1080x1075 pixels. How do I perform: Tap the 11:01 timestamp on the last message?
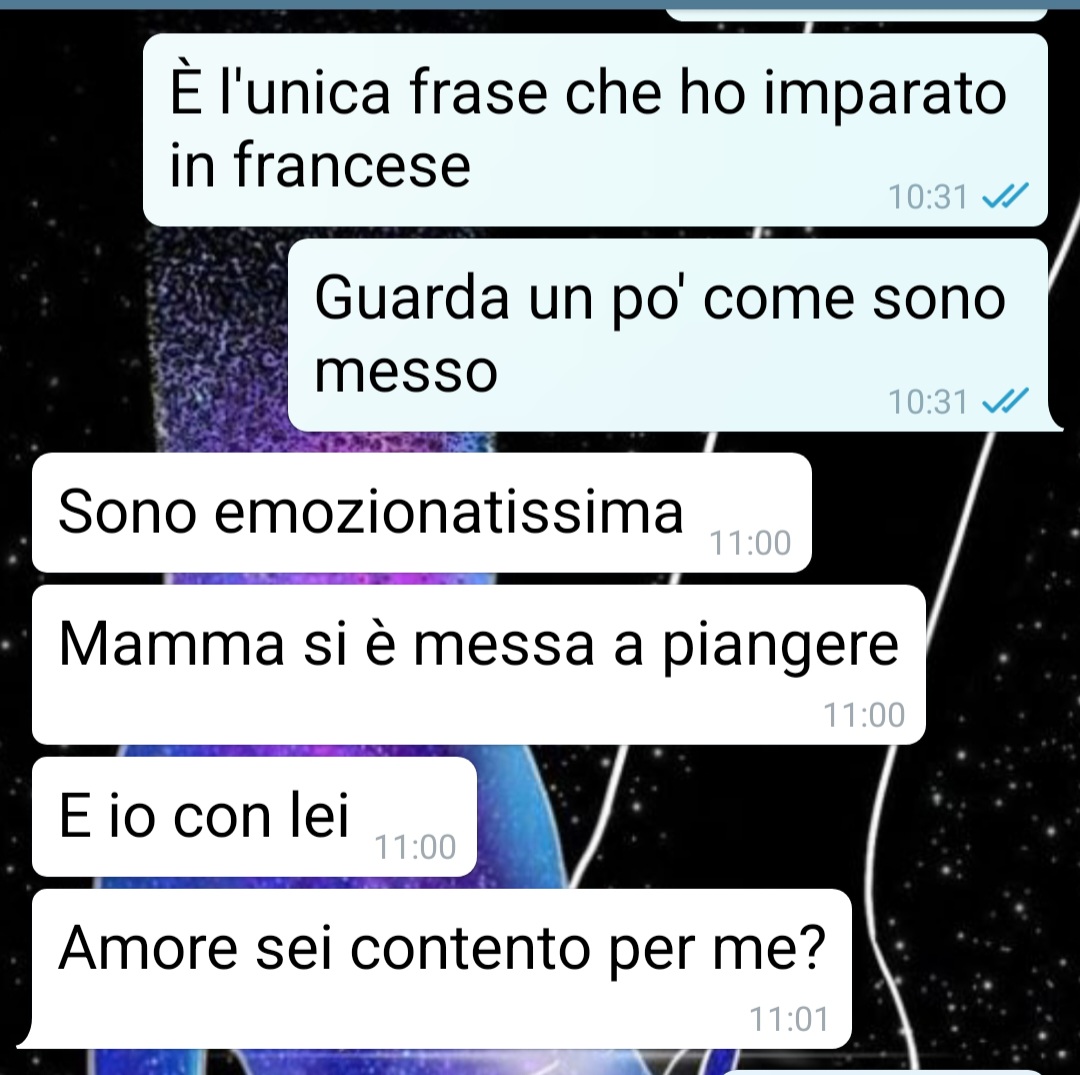789,1020
